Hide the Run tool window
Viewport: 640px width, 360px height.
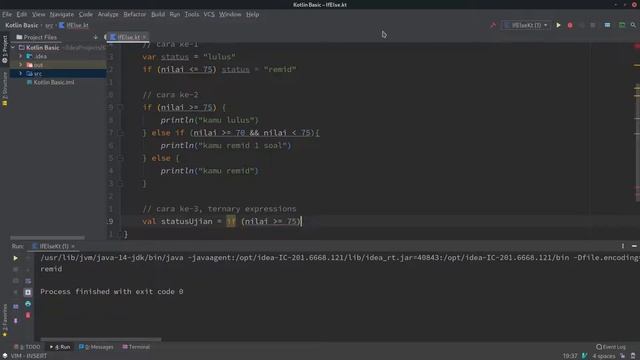(634, 246)
